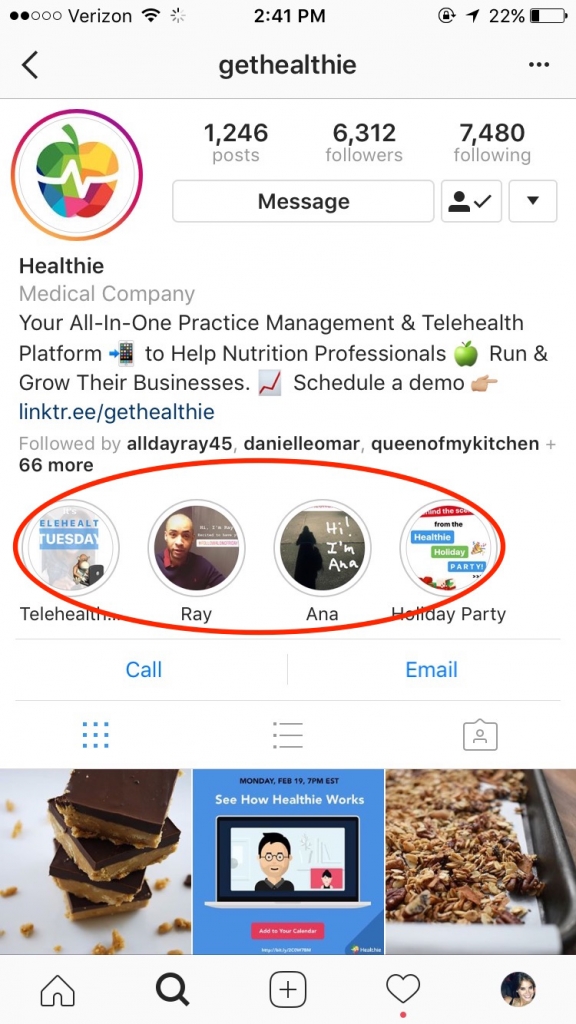This screenshot has width=576, height=1024.
Task: Tap the new post plus icon
Action: point(288,991)
